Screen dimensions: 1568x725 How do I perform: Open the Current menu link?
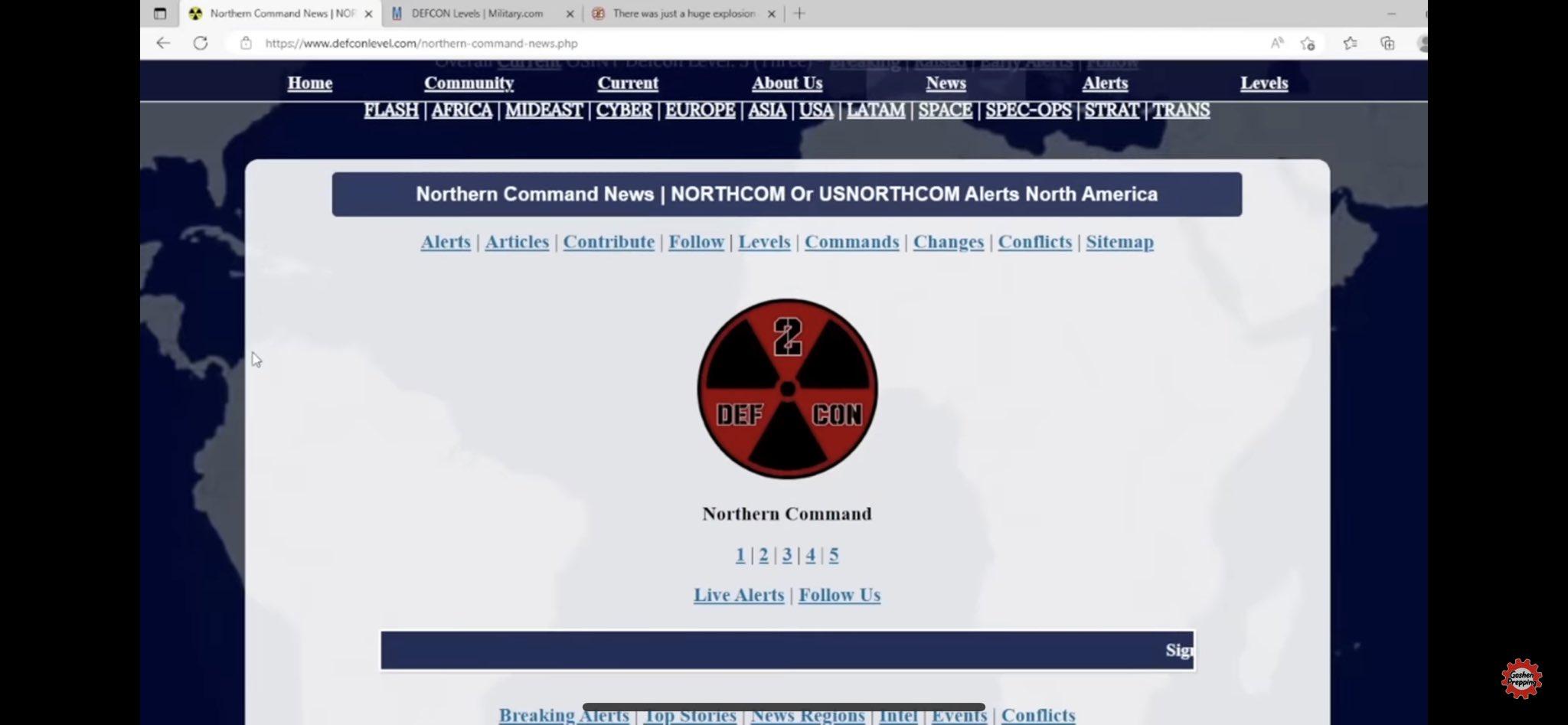(x=628, y=83)
